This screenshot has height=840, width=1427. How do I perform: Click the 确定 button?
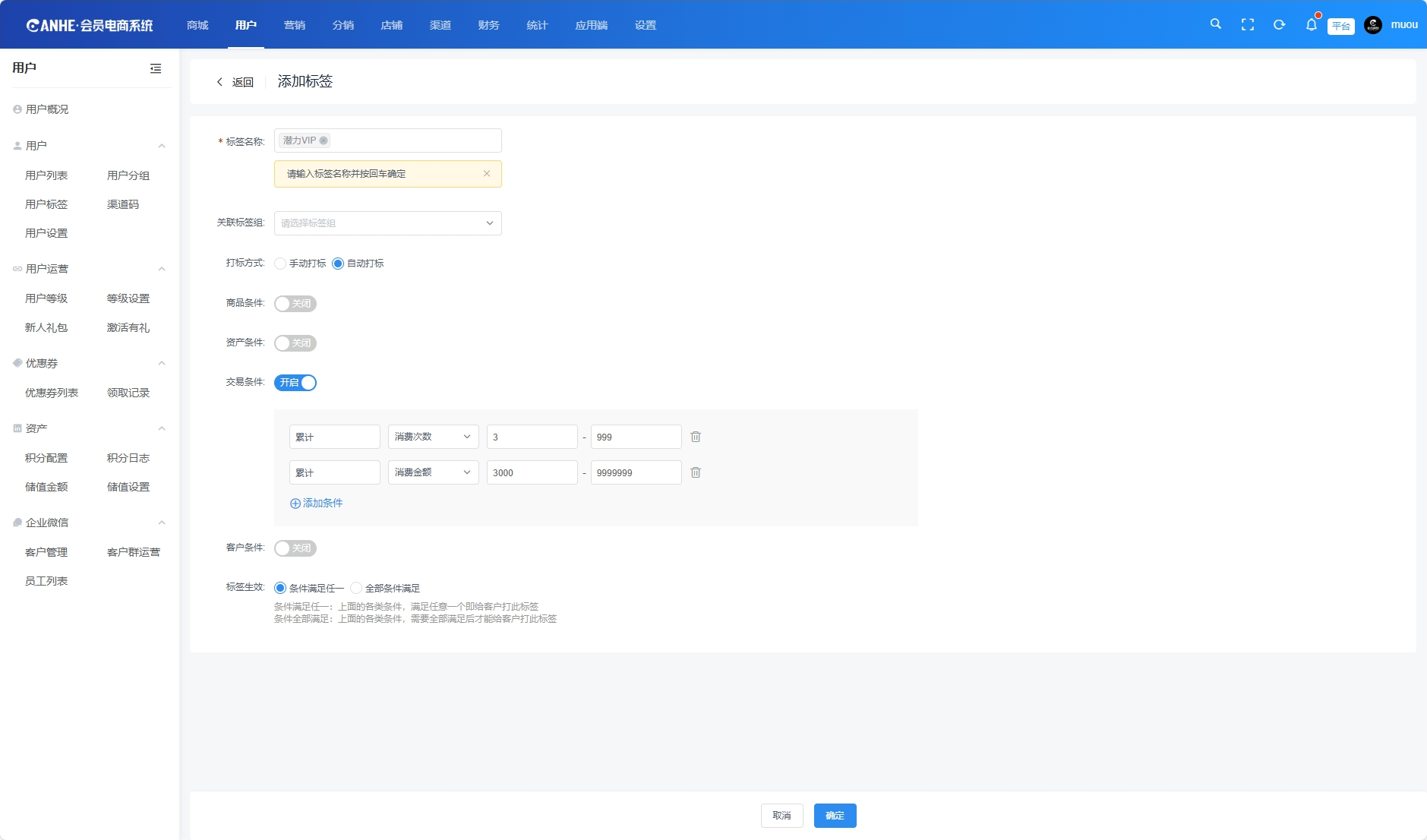[x=835, y=816]
